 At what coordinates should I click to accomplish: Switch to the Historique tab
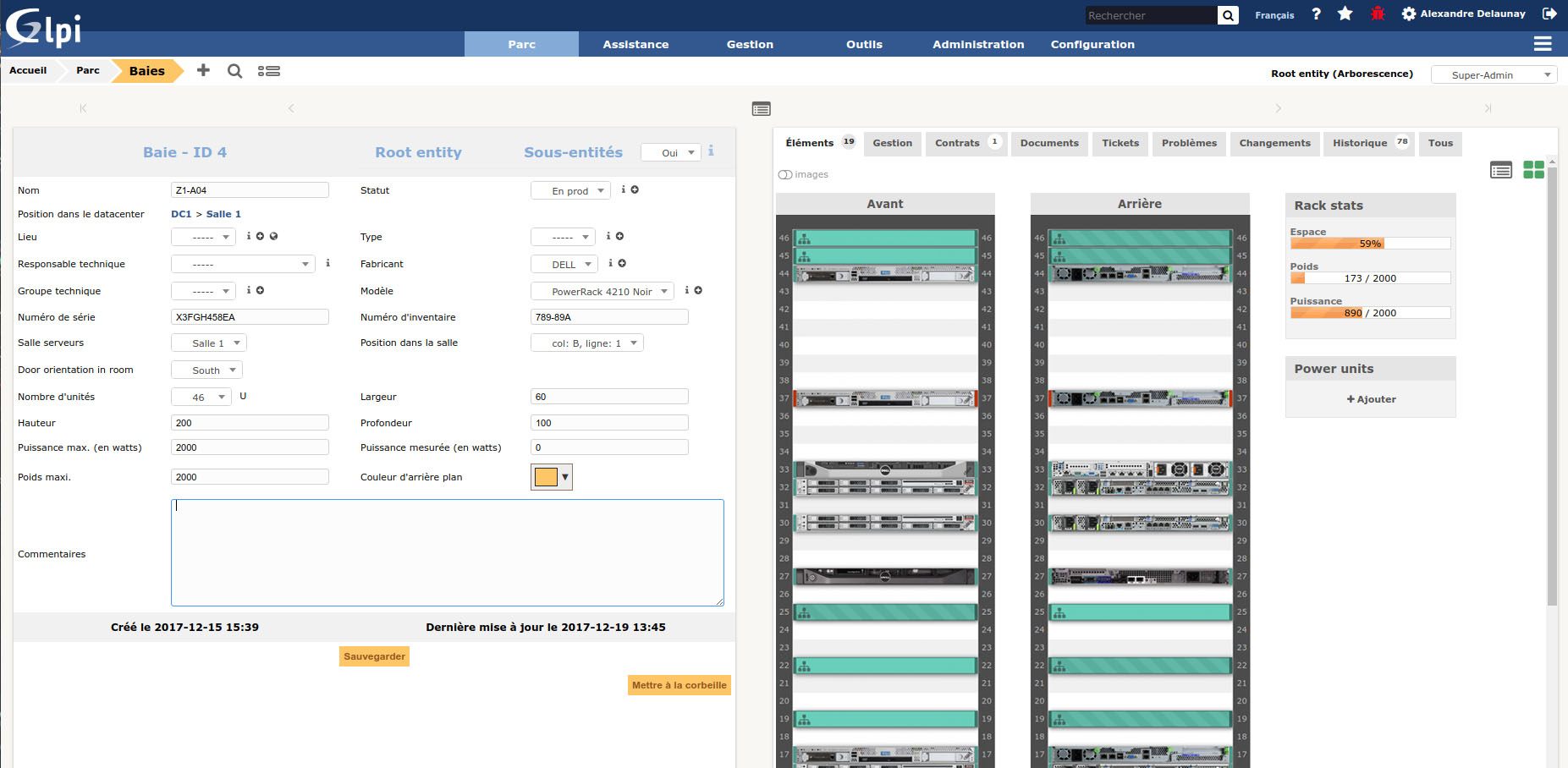click(1360, 143)
